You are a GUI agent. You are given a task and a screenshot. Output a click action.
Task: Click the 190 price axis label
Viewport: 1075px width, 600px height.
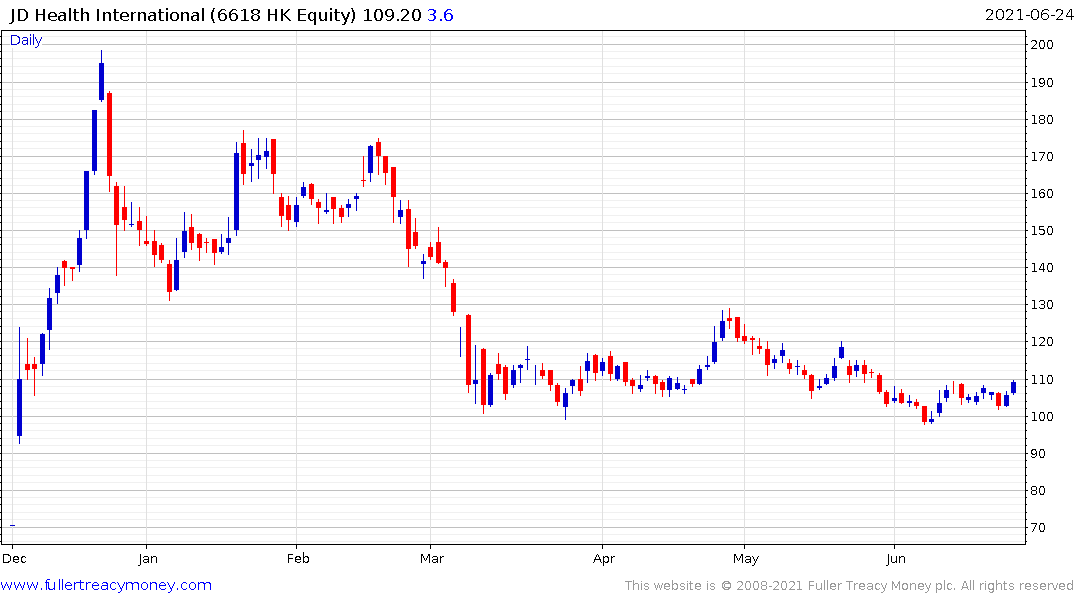tap(1041, 83)
